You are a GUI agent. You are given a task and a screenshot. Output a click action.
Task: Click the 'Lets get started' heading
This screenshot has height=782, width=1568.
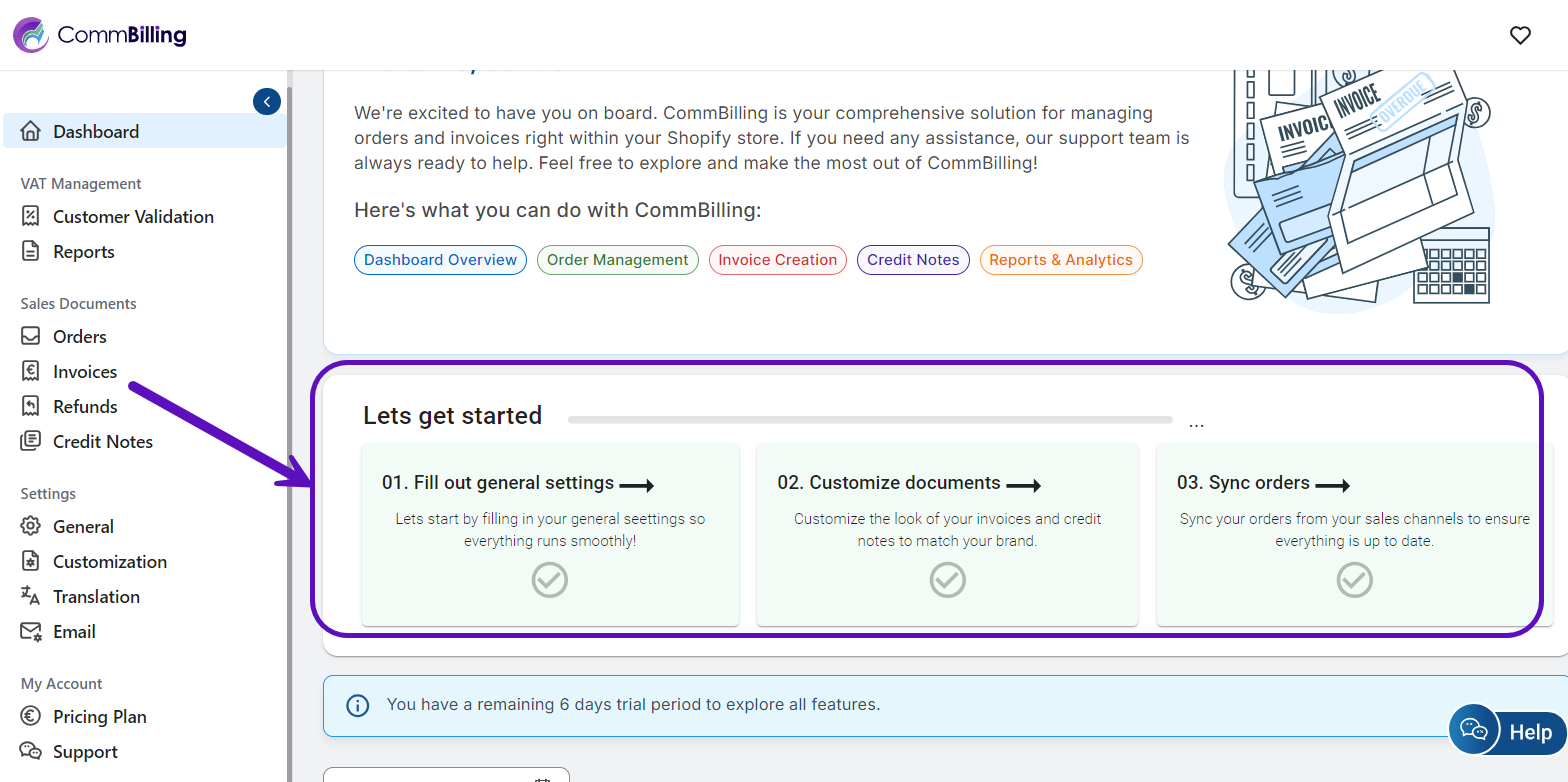tap(452, 416)
